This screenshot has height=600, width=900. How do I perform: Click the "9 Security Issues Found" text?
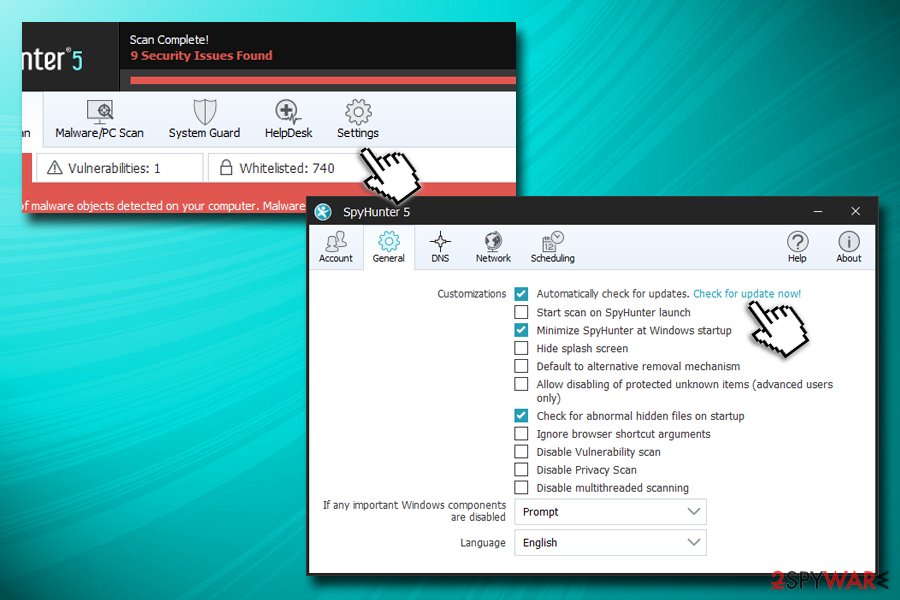201,56
